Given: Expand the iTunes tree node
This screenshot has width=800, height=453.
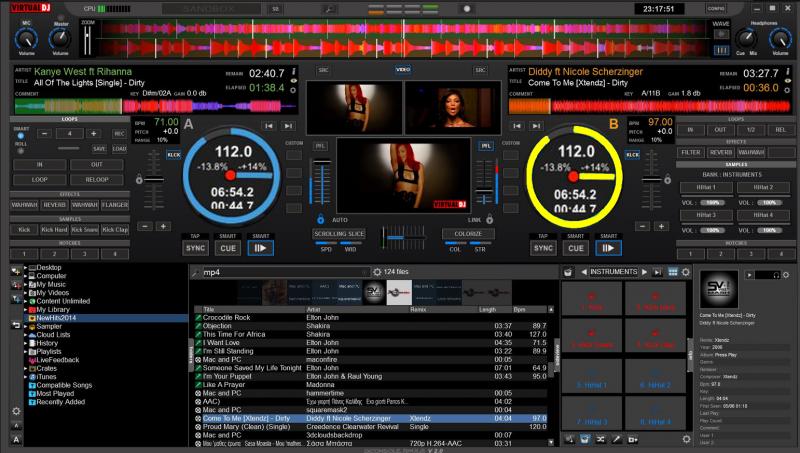Looking at the screenshot, I should (x=26, y=376).
